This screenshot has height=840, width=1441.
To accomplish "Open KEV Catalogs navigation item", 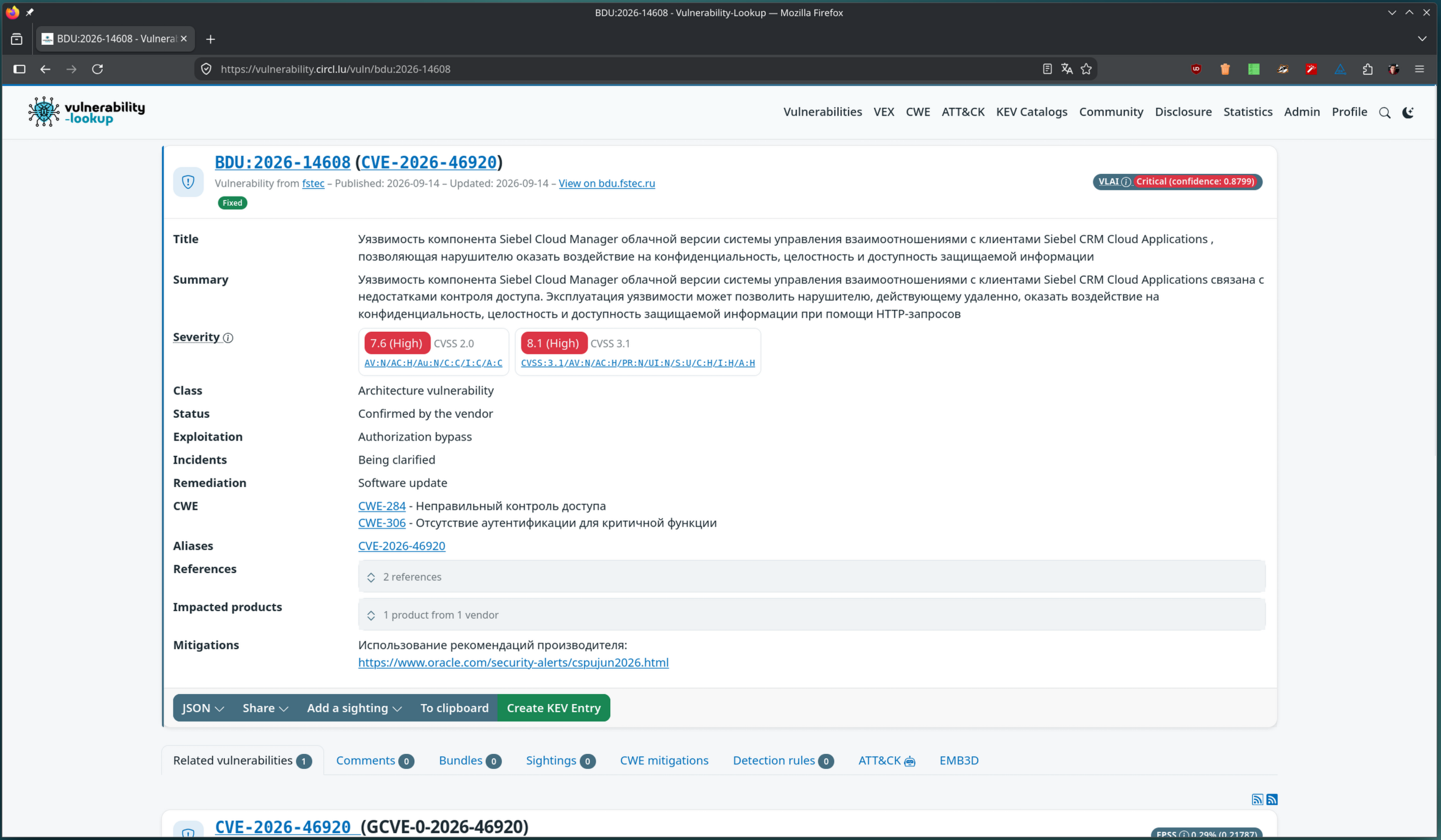I will click(x=1031, y=112).
